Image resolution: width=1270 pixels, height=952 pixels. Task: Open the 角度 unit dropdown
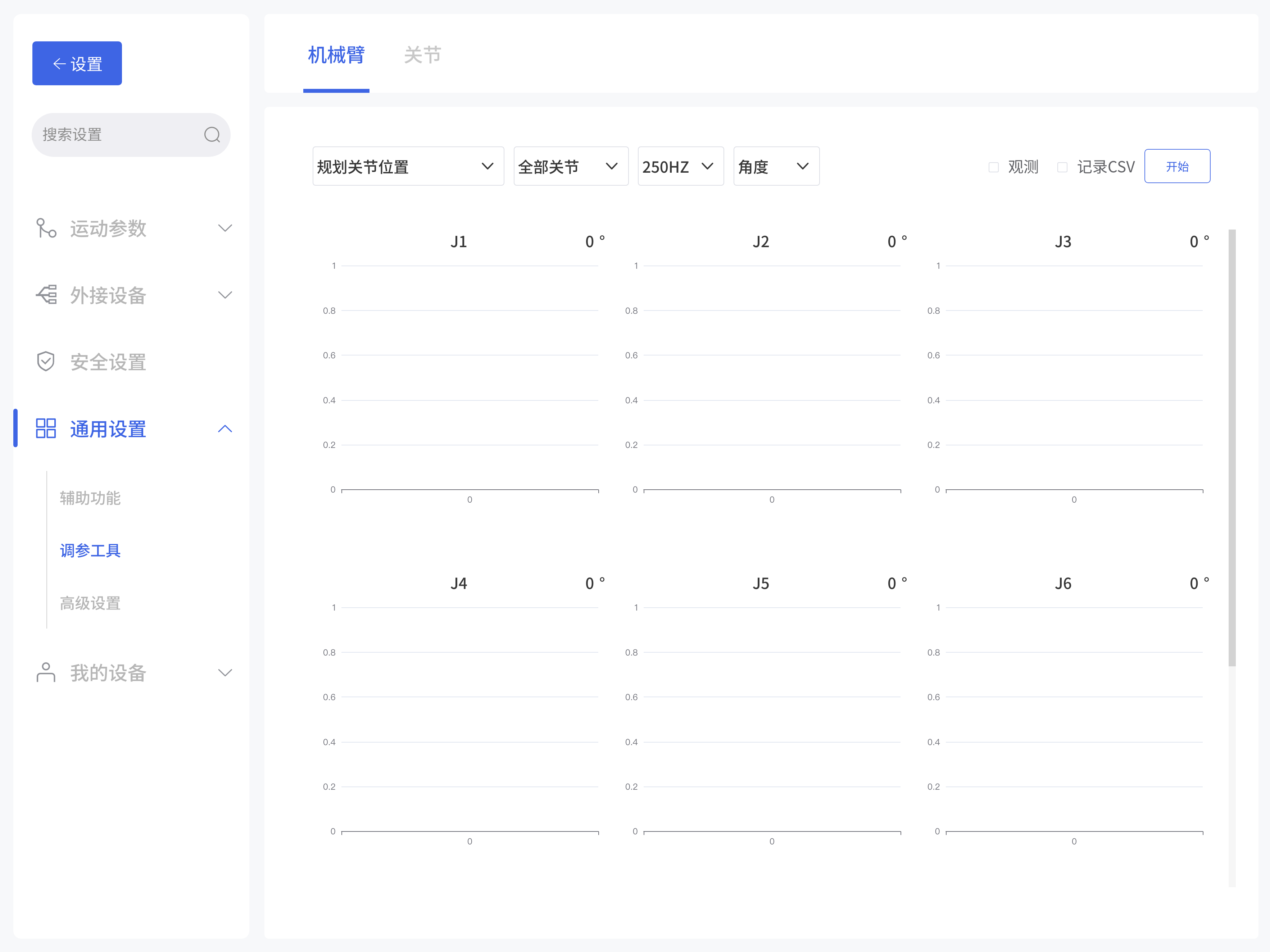pyautogui.click(x=776, y=166)
